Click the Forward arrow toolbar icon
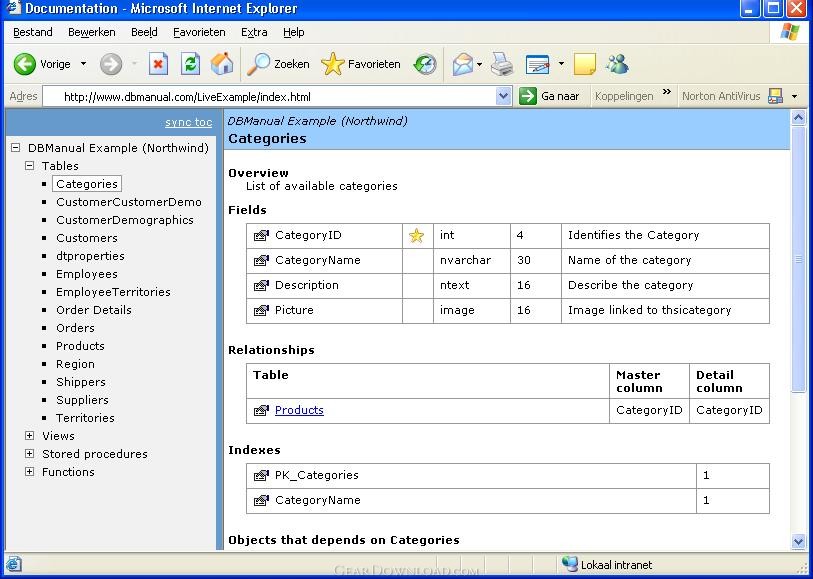This screenshot has width=813, height=579. point(110,64)
